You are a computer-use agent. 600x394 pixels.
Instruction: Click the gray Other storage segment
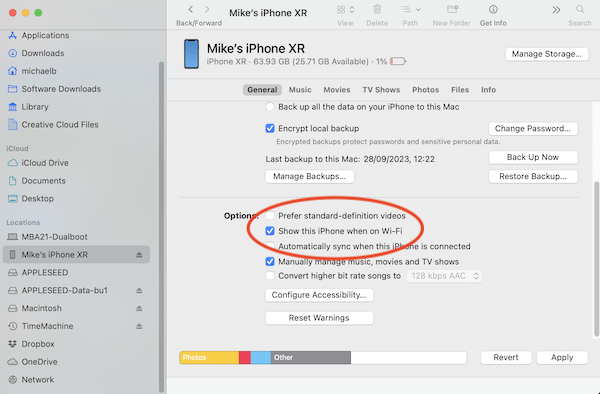pyautogui.click(x=311, y=358)
